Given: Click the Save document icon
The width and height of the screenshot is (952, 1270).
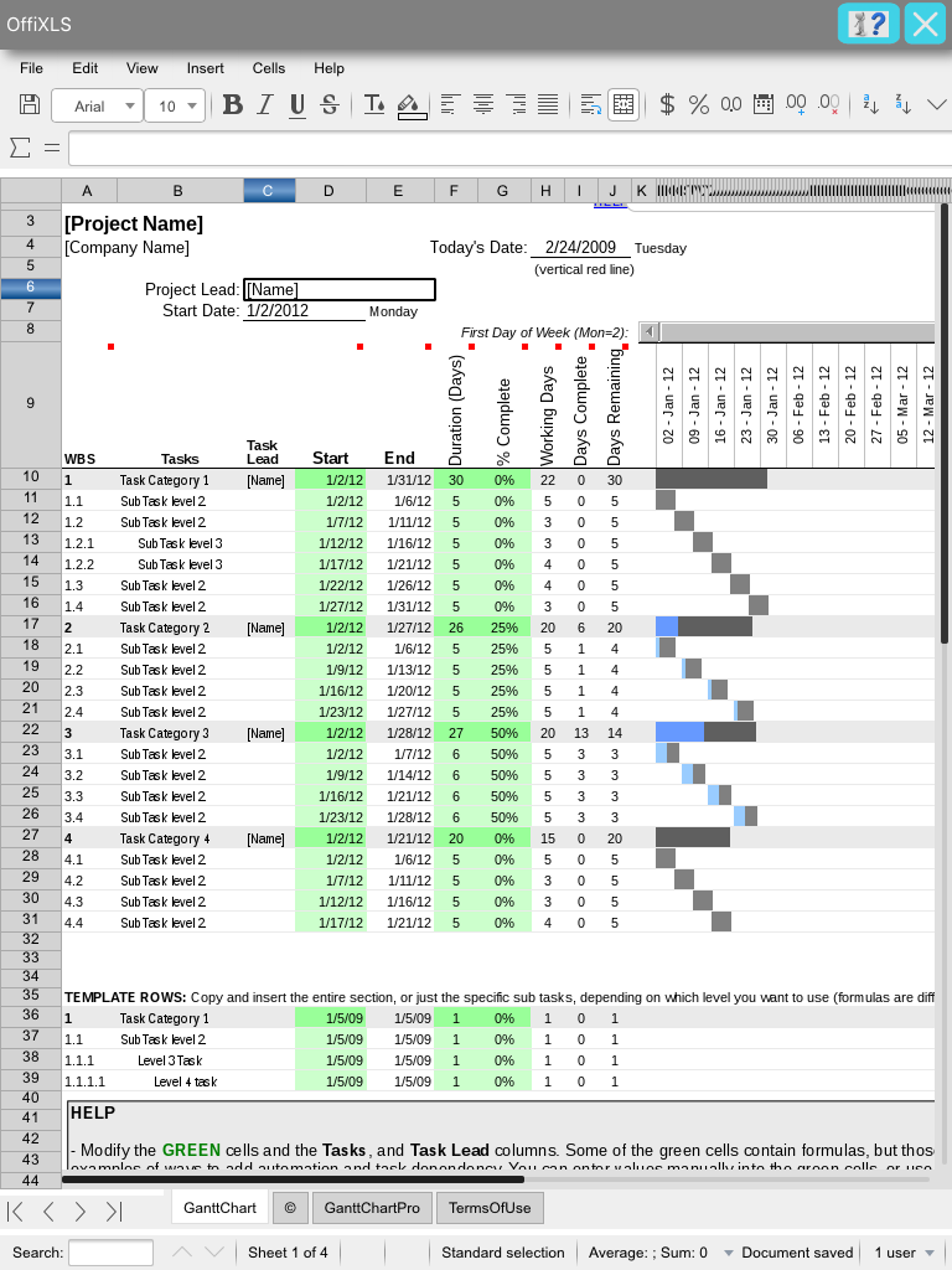Looking at the screenshot, I should (x=29, y=105).
